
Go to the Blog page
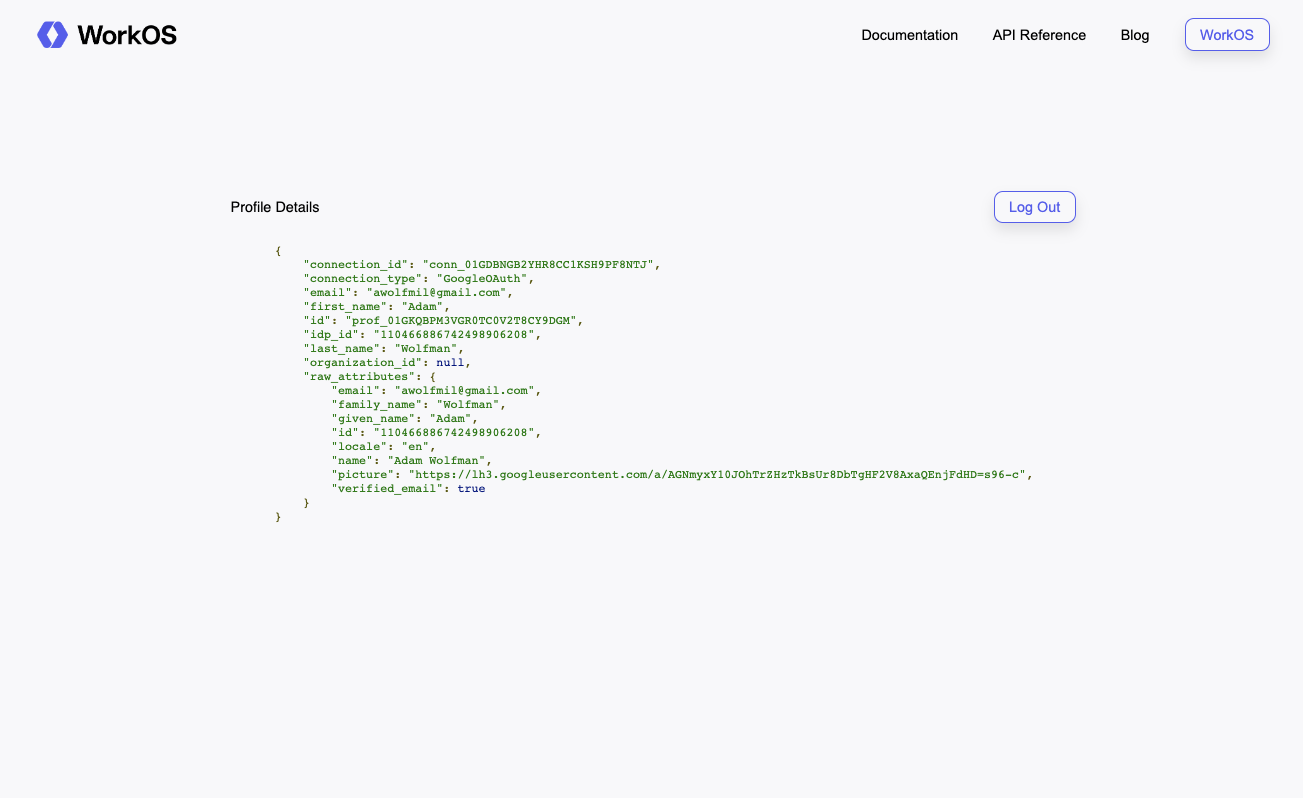1135,35
